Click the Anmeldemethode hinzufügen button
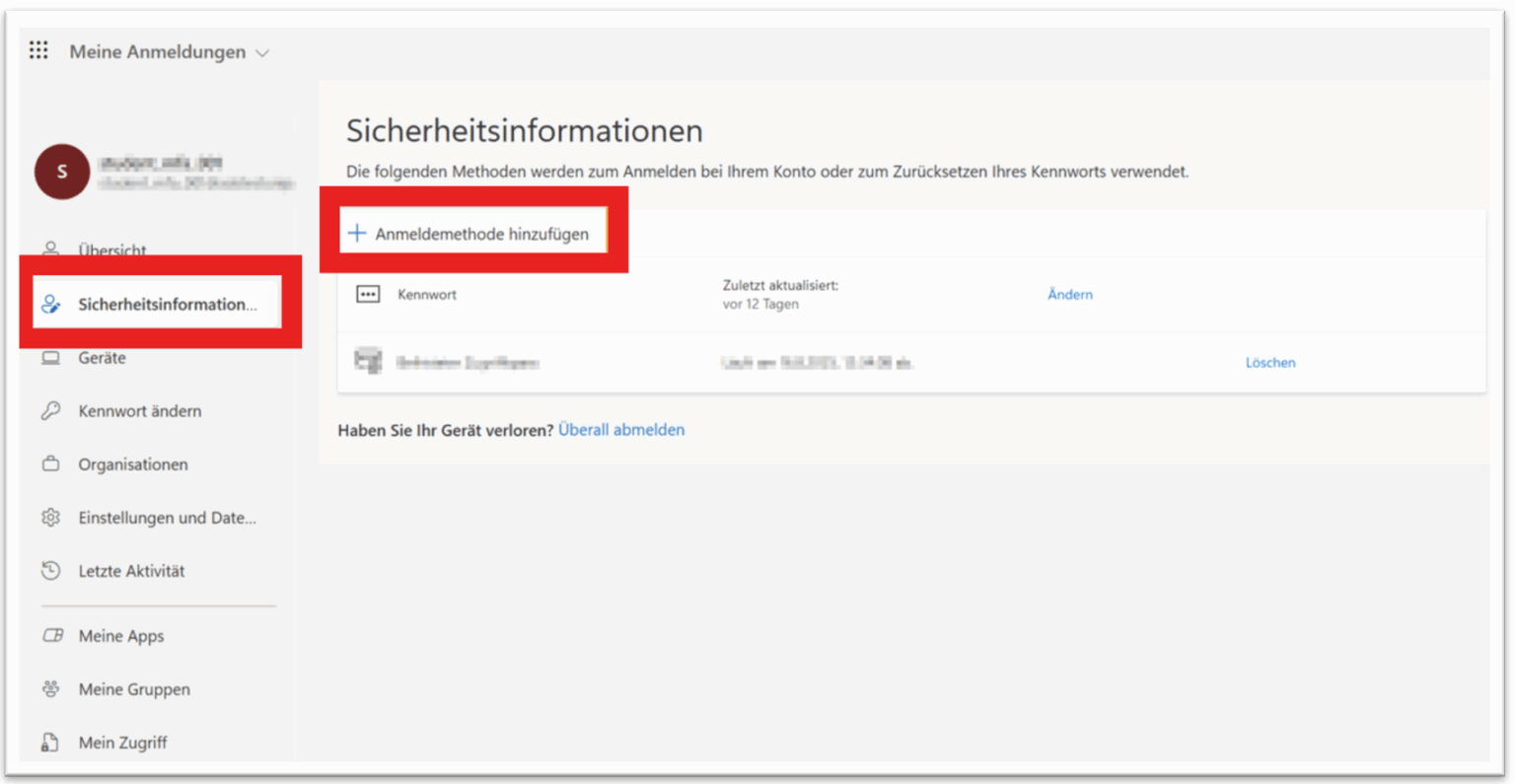 473,231
